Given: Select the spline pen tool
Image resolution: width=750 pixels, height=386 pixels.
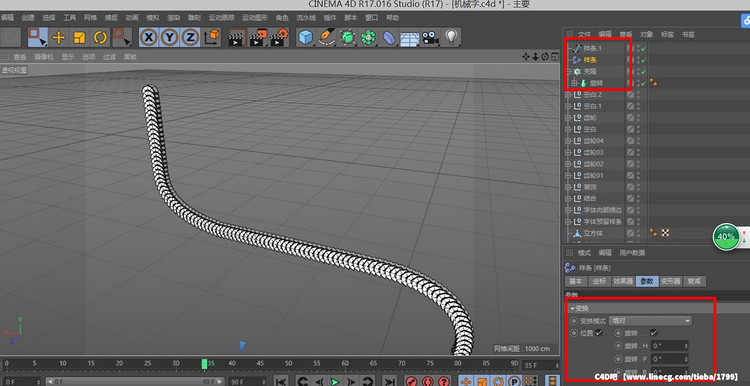Looking at the screenshot, I should tap(327, 37).
